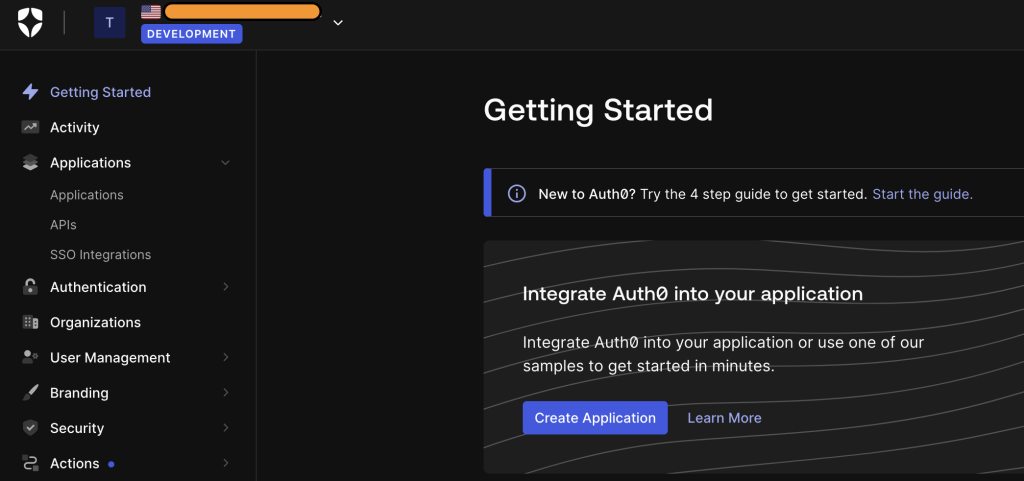Open the Organizations page

pos(95,322)
